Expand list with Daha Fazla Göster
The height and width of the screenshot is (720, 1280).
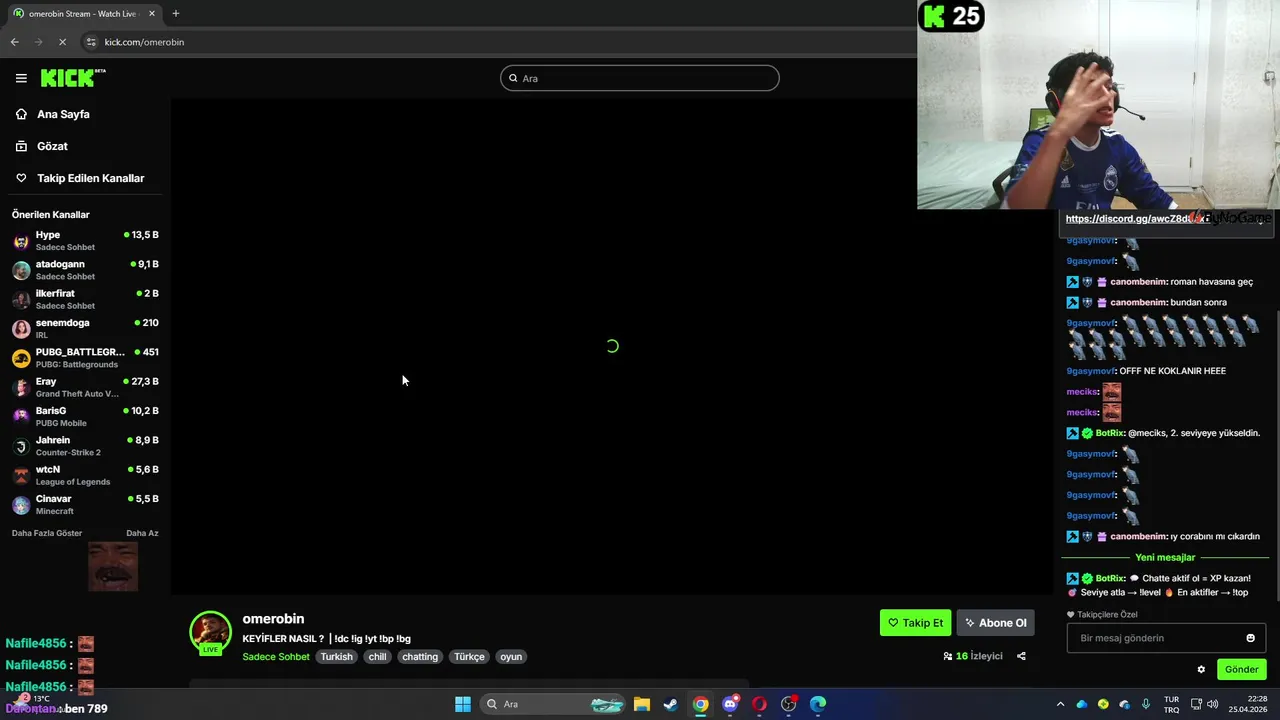coord(47,533)
